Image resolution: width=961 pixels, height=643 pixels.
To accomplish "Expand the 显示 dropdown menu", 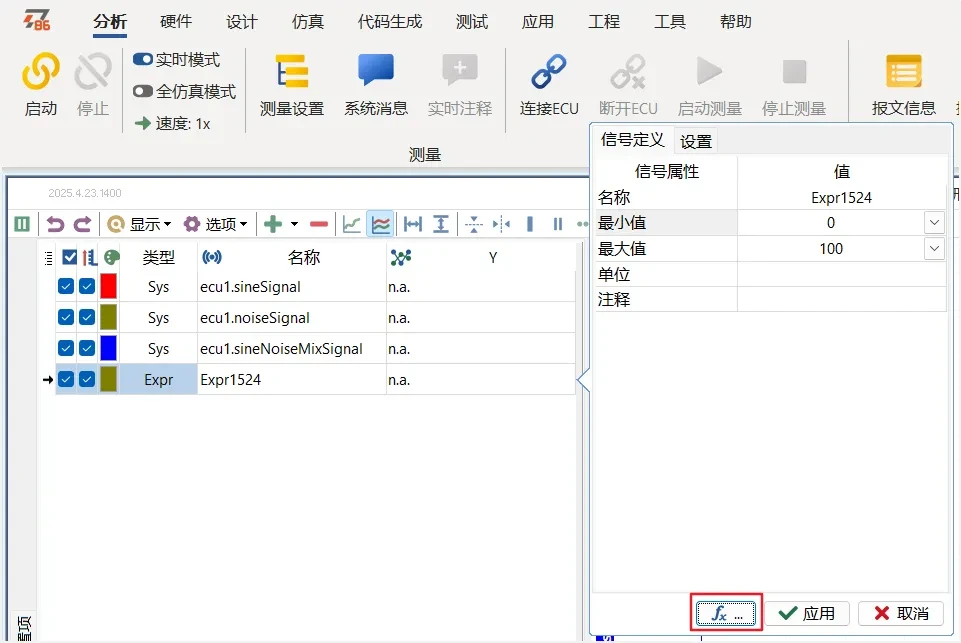I will pyautogui.click(x=139, y=224).
